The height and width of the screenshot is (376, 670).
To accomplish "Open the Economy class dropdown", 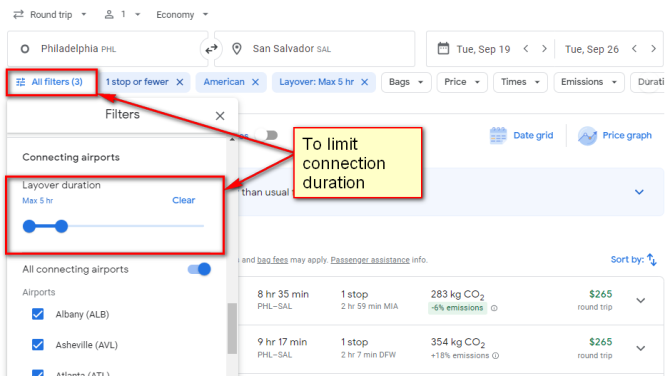I will click(182, 15).
